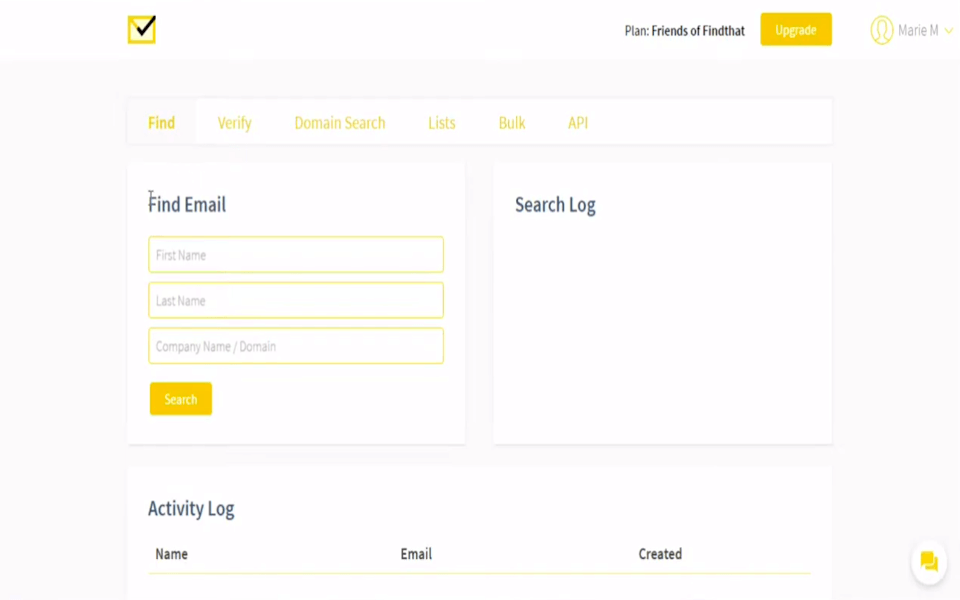Click the Name column header
The width and height of the screenshot is (960, 600).
click(x=171, y=554)
